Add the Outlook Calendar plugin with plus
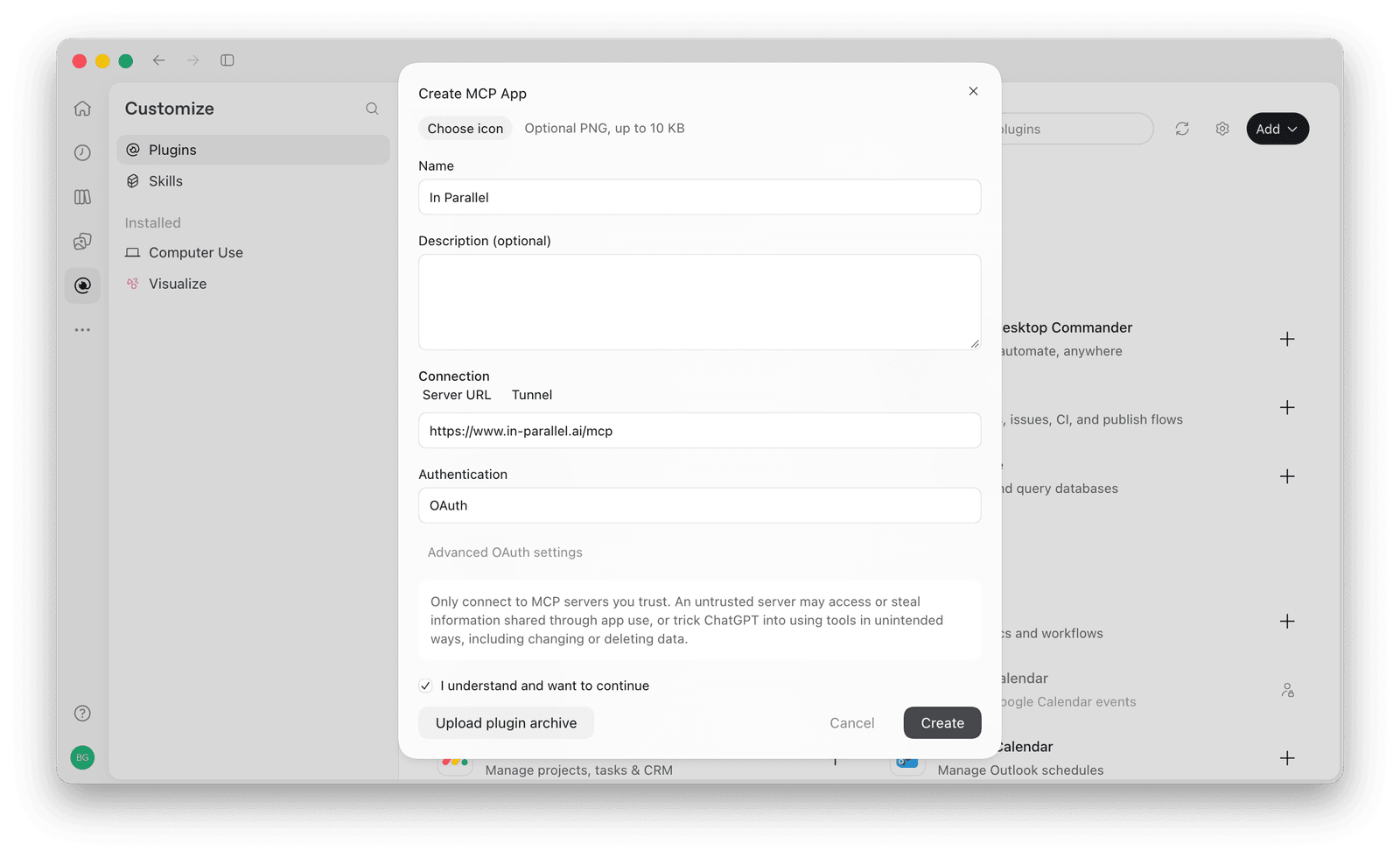 [1287, 758]
